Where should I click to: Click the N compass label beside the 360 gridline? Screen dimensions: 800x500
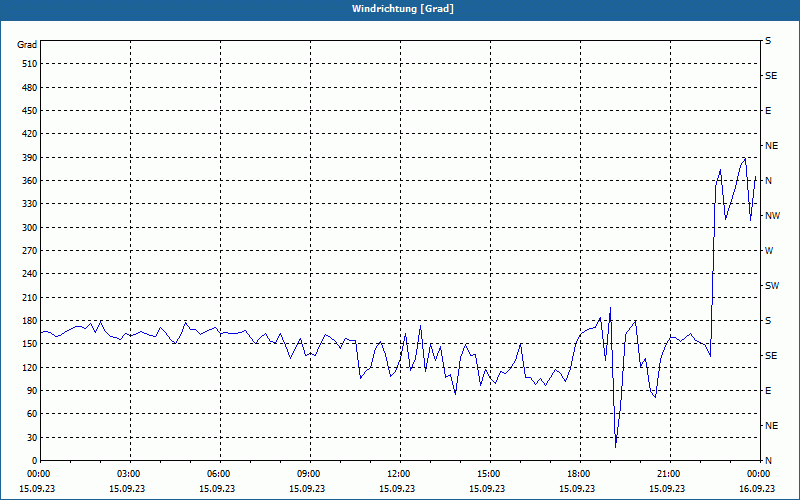point(768,181)
